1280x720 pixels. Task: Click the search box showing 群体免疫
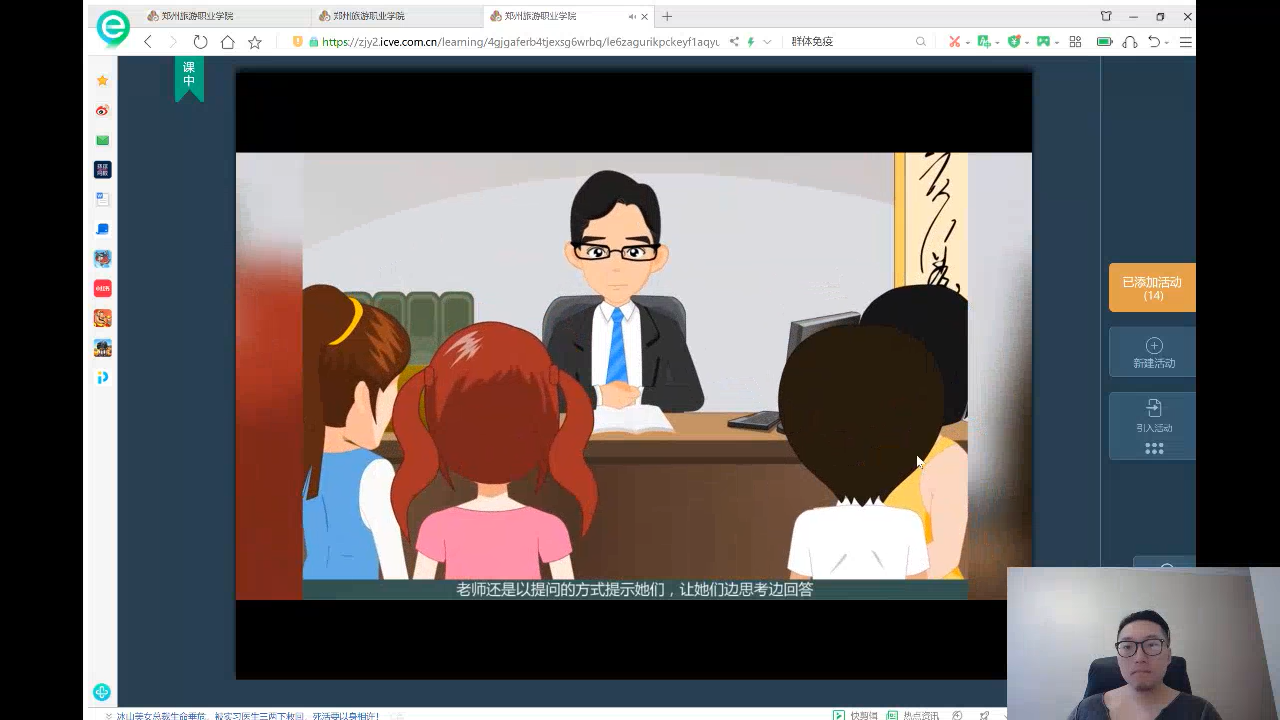850,42
